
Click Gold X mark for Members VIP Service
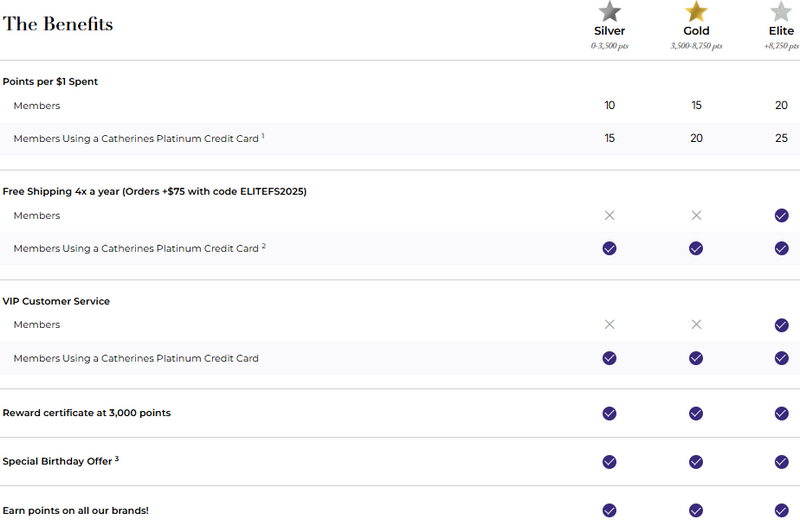[696, 324]
